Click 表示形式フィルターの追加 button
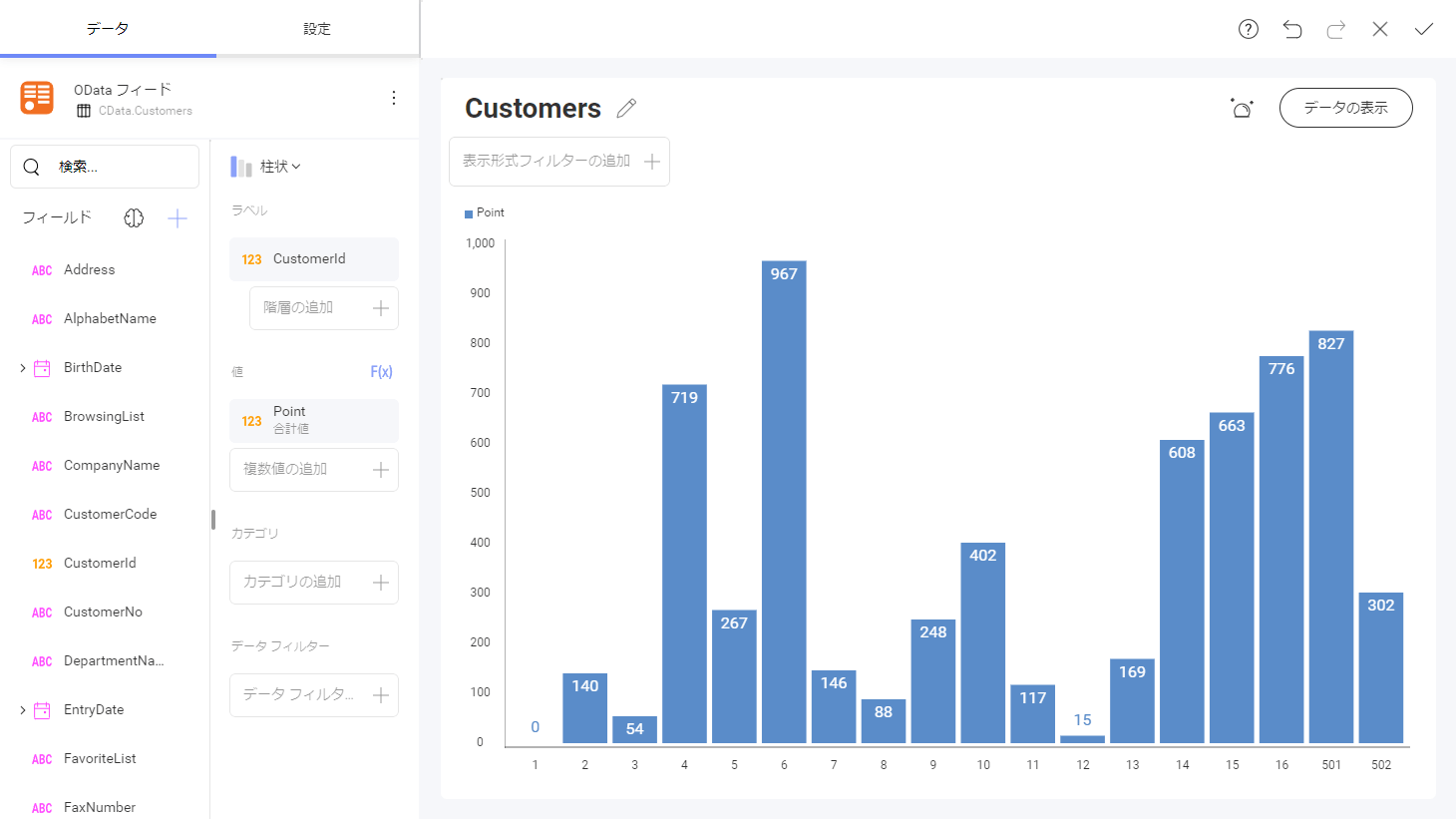 tap(559, 162)
